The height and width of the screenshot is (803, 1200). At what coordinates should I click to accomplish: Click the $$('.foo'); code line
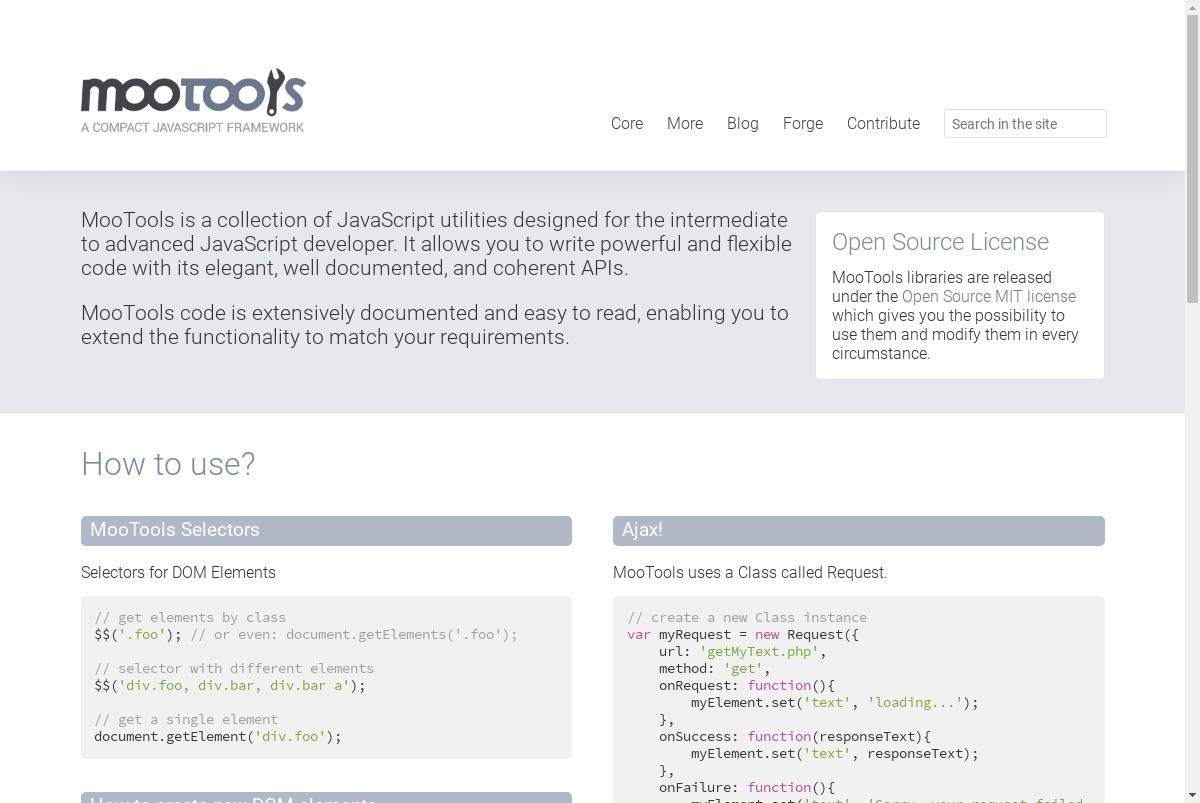pyautogui.click(x=138, y=635)
